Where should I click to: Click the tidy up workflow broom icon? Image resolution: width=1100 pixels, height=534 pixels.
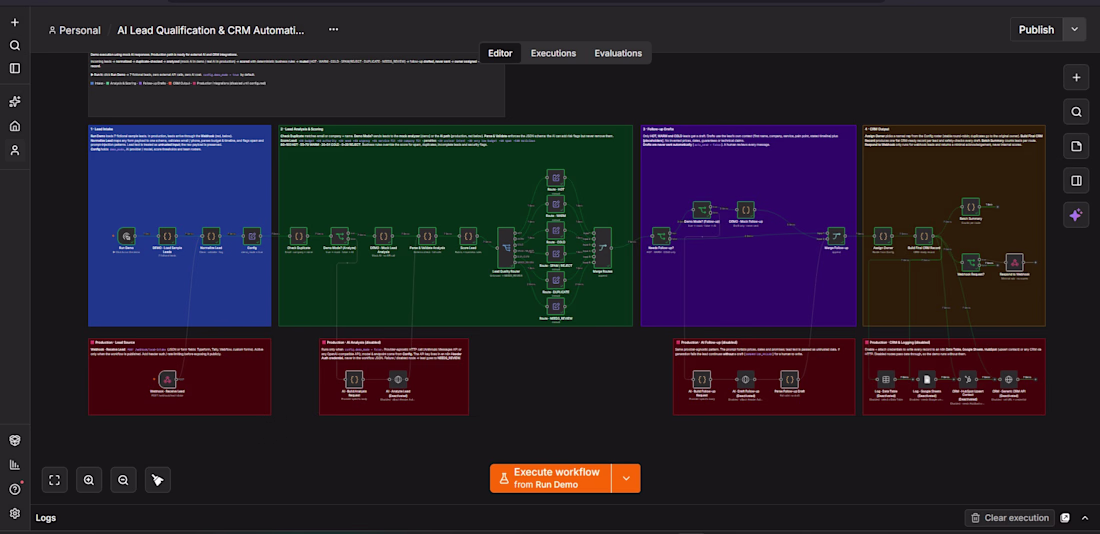point(158,480)
